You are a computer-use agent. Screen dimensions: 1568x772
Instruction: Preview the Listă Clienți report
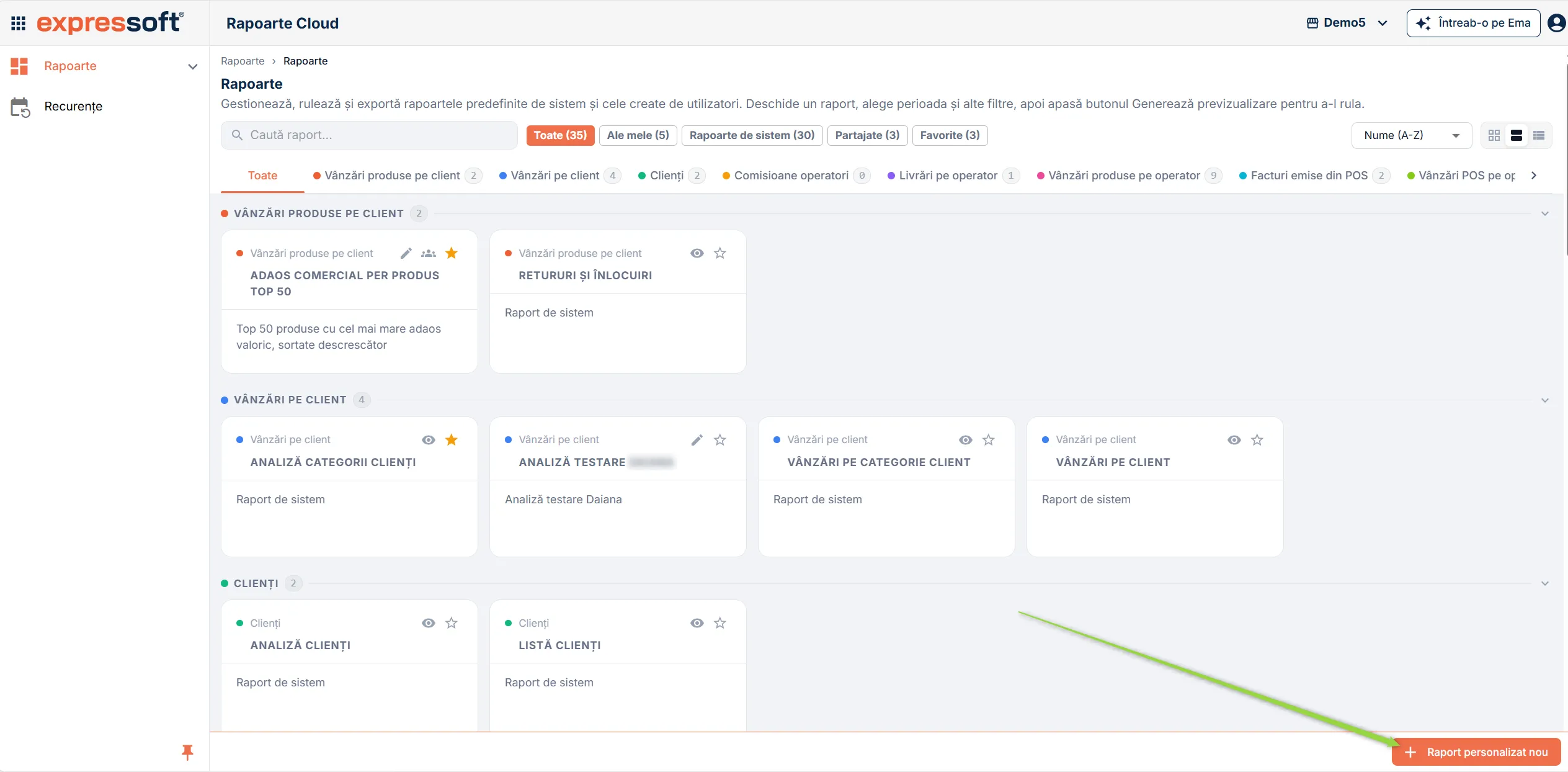697,623
